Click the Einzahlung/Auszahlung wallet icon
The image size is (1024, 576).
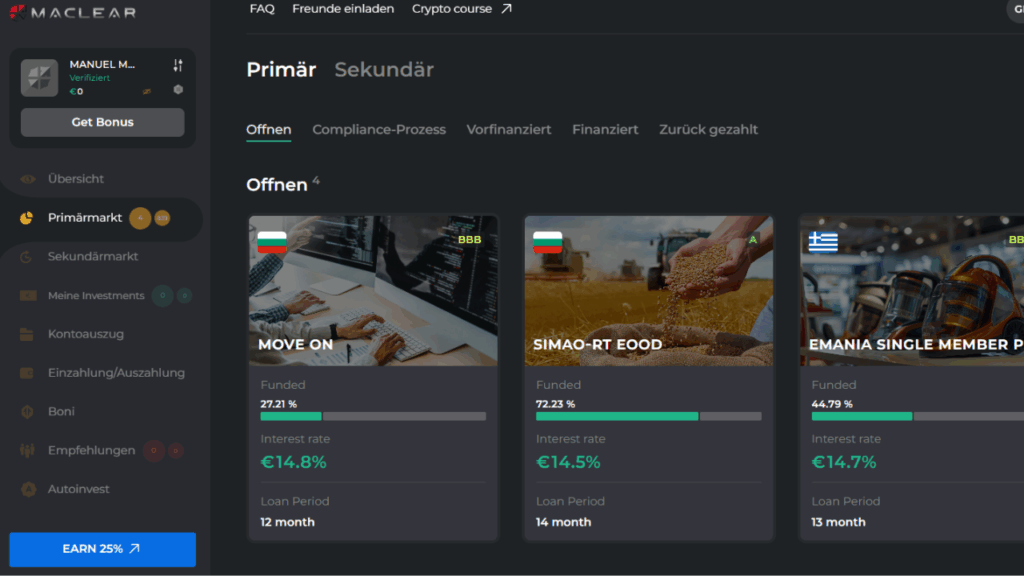(28, 373)
